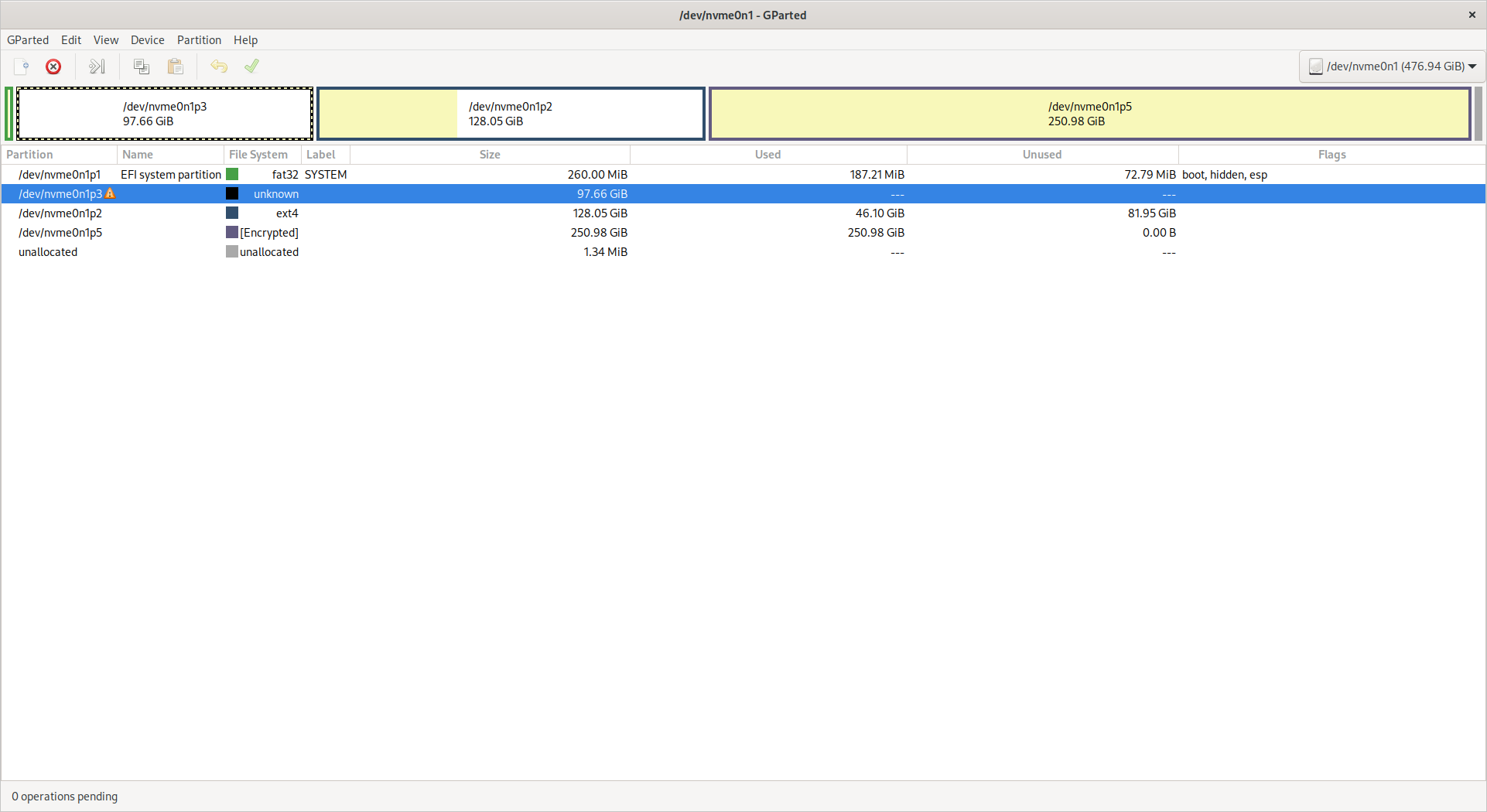This screenshot has width=1487, height=812.
Task: Click the File System column header
Action: click(x=262, y=155)
